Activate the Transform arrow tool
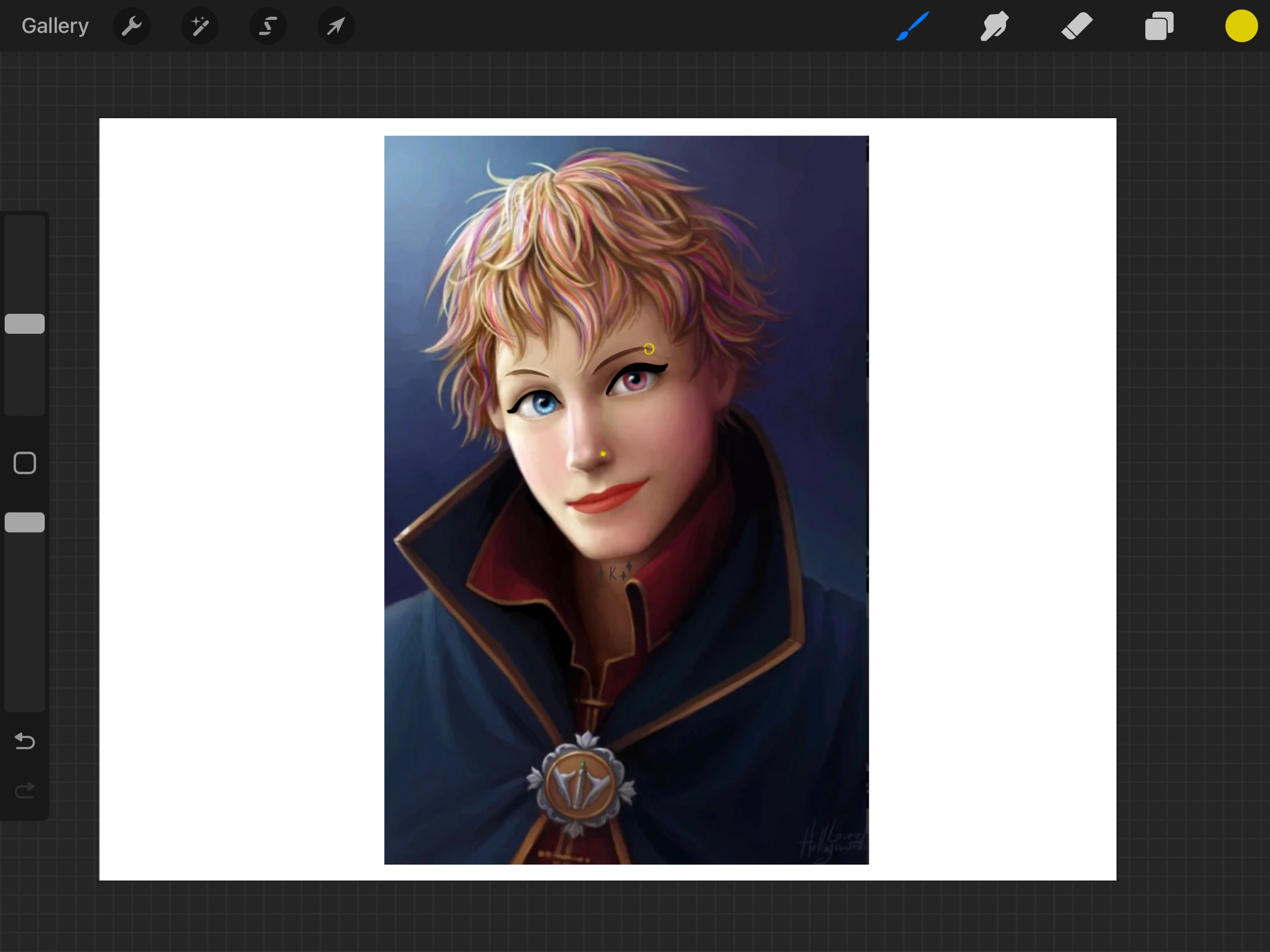Screen dimensions: 1270x952 pyautogui.click(x=336, y=26)
